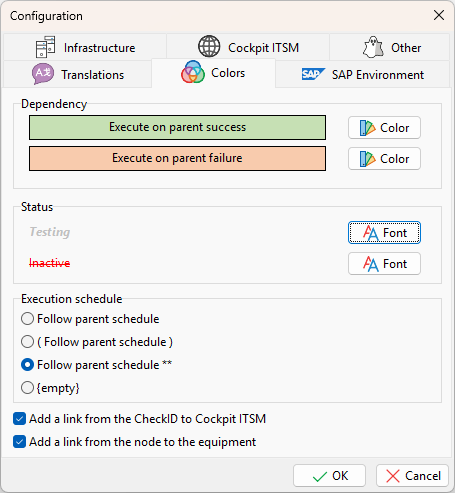Confirm settings with OK button
This screenshot has height=493, width=455.
329,476
